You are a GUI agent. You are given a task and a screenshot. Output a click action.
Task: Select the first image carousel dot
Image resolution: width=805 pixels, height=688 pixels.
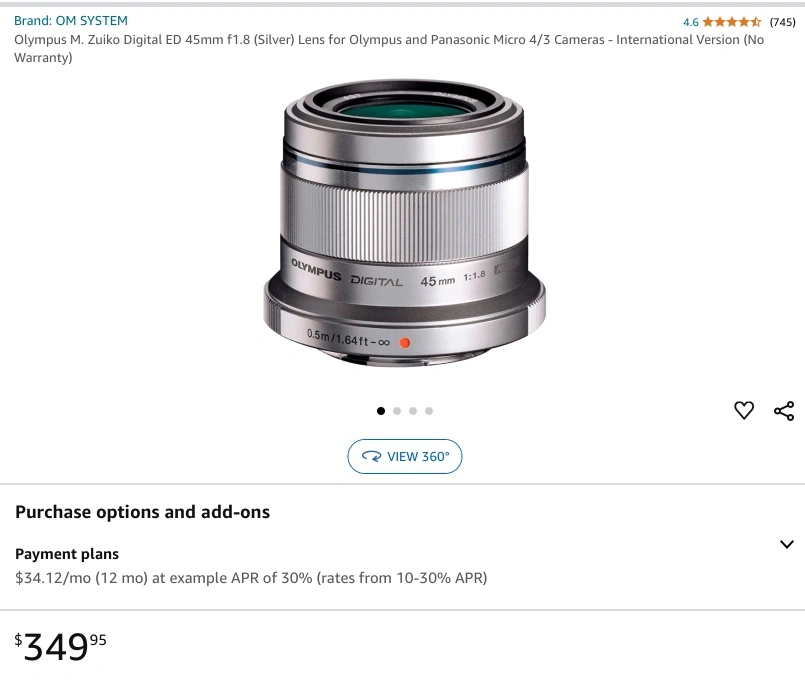(x=381, y=411)
